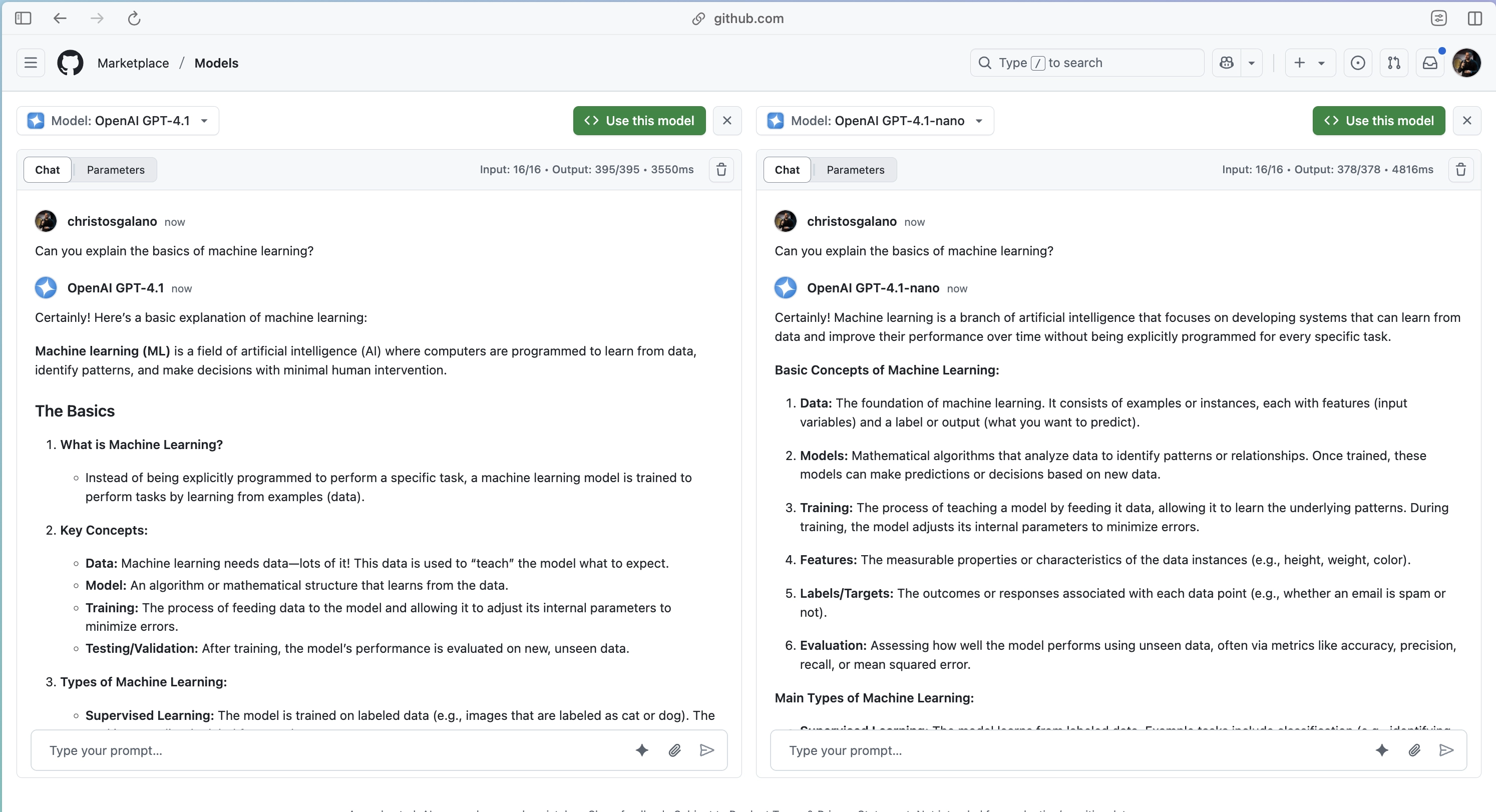1496x812 pixels.
Task: Open the browser tab overview icon
Action: pyautogui.click(x=1438, y=19)
